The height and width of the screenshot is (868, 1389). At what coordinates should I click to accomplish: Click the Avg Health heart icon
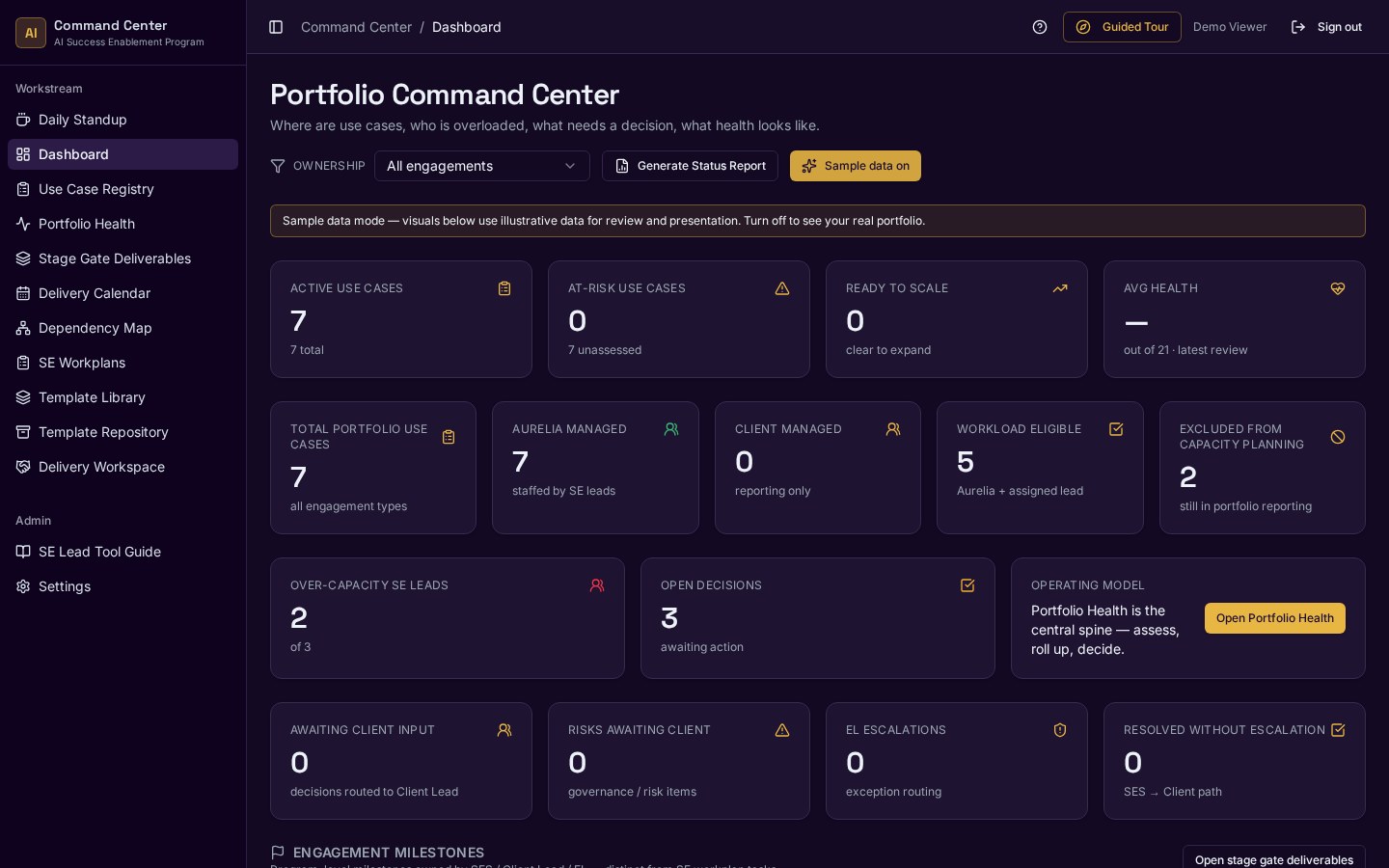click(1338, 288)
